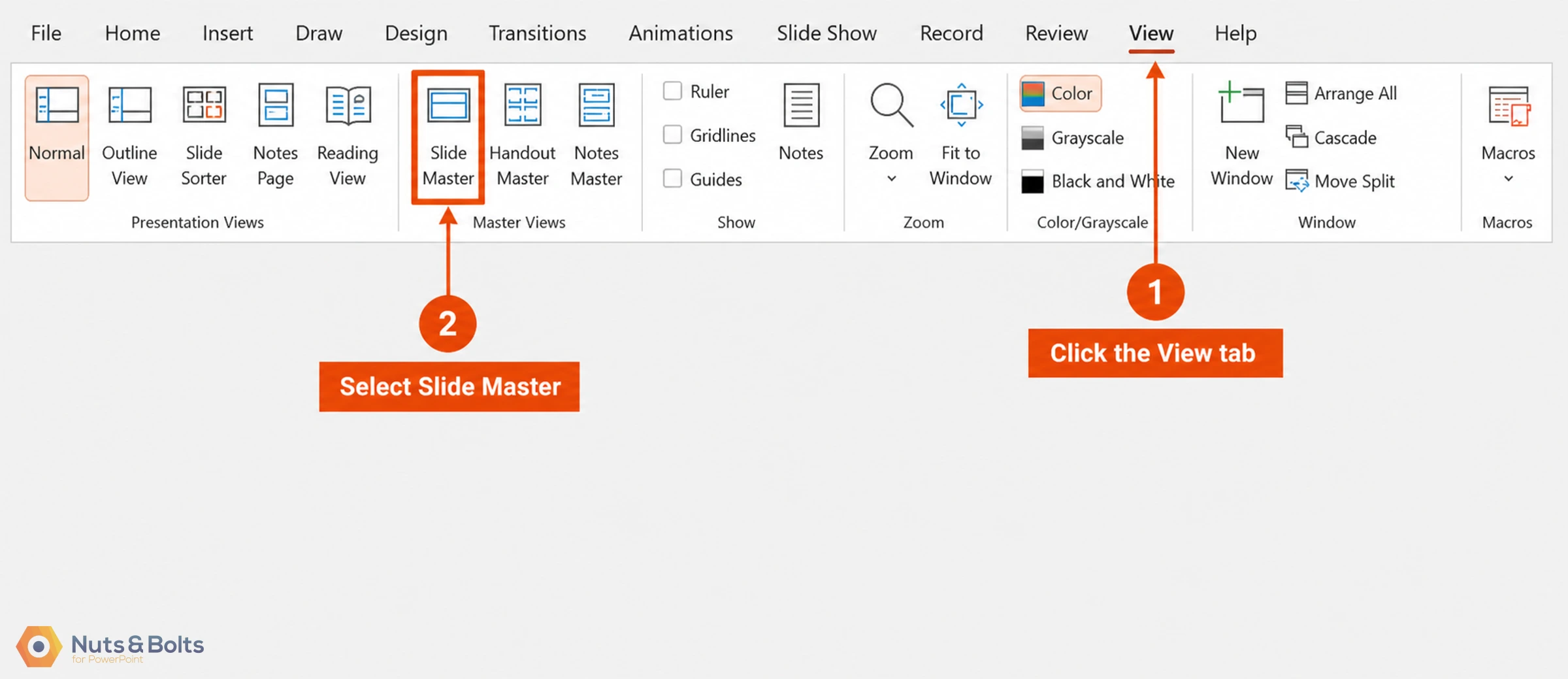Screen dimensions: 1568x679
Task: Switch to the Home tab
Action: click(133, 33)
